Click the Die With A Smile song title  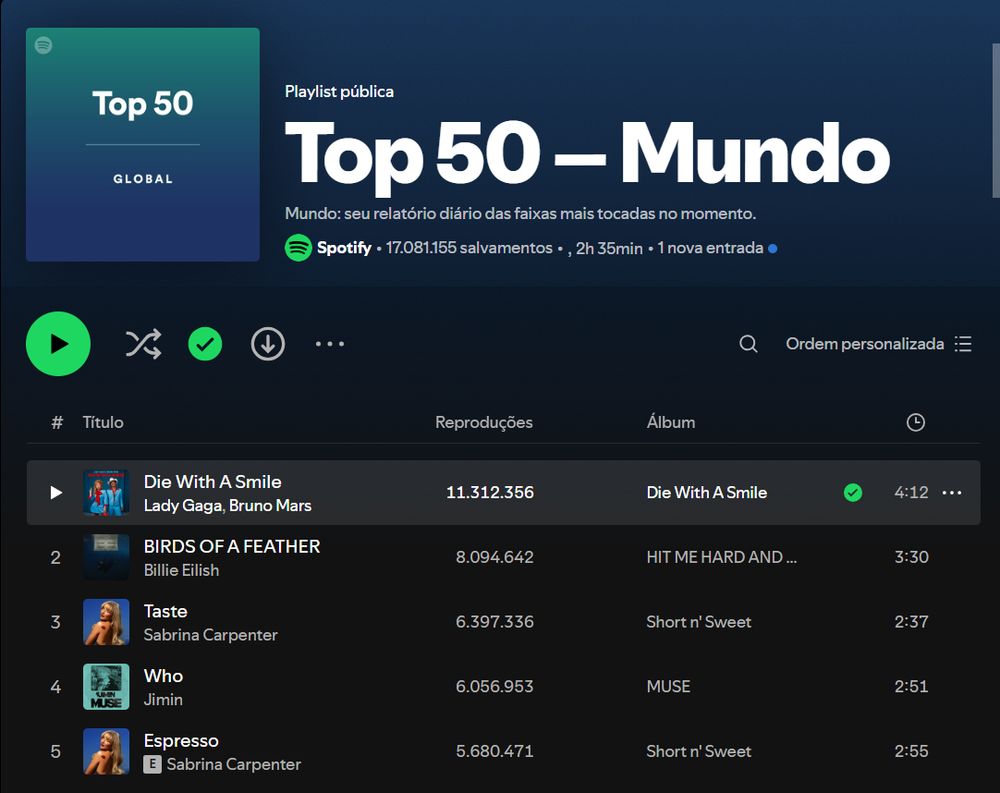click(x=212, y=482)
